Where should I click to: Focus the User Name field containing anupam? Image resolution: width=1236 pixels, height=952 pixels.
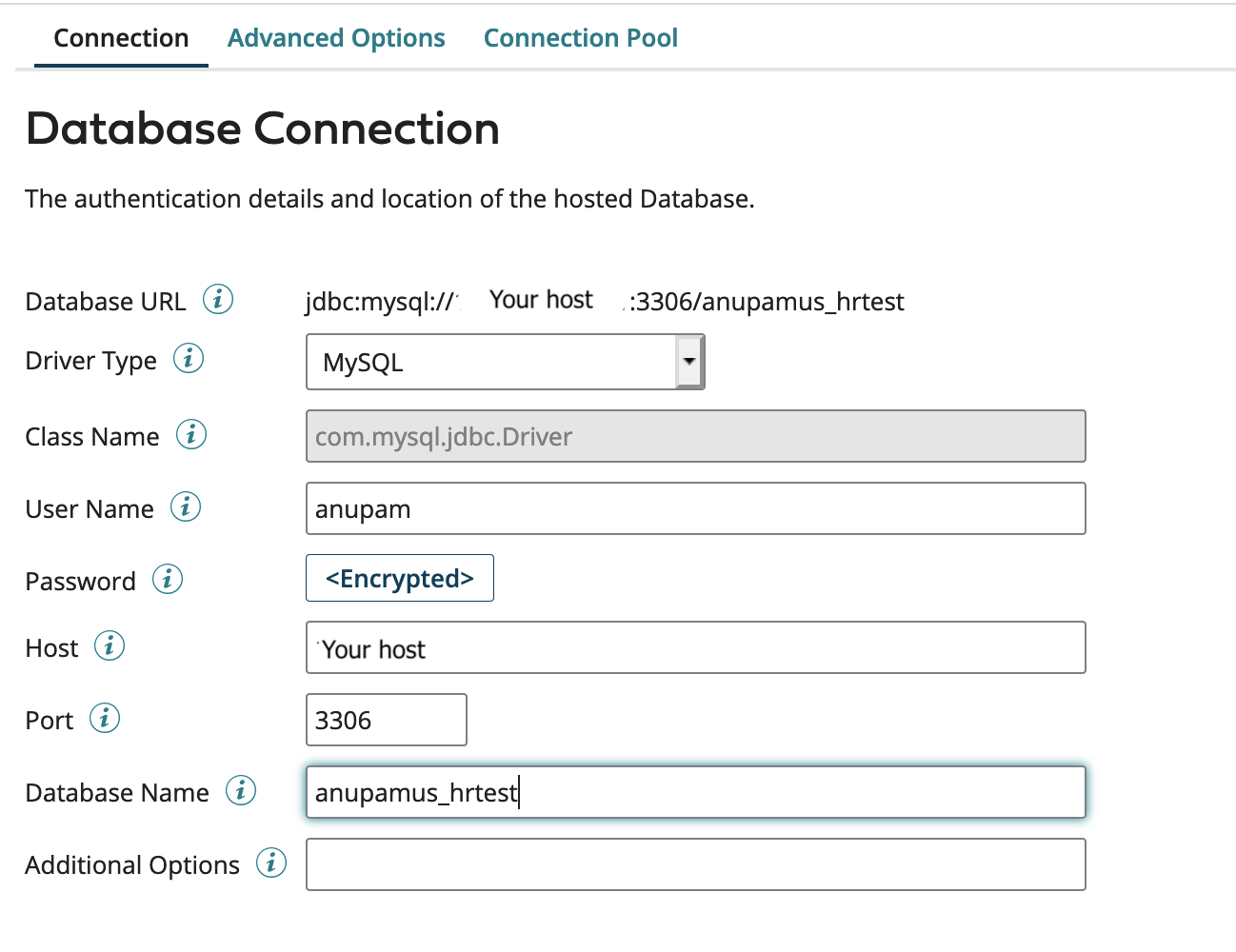[x=696, y=508]
